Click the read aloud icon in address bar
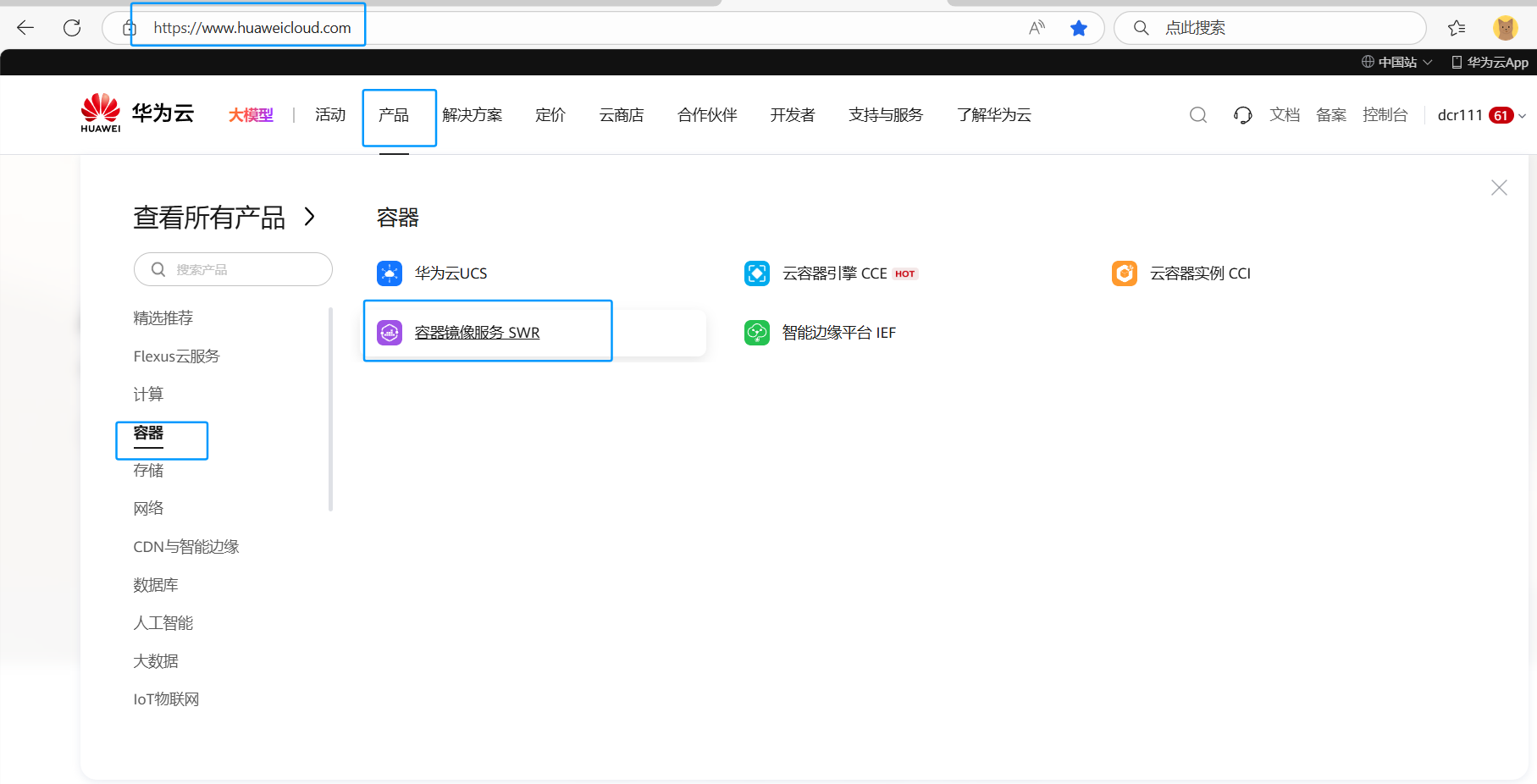 click(1037, 28)
